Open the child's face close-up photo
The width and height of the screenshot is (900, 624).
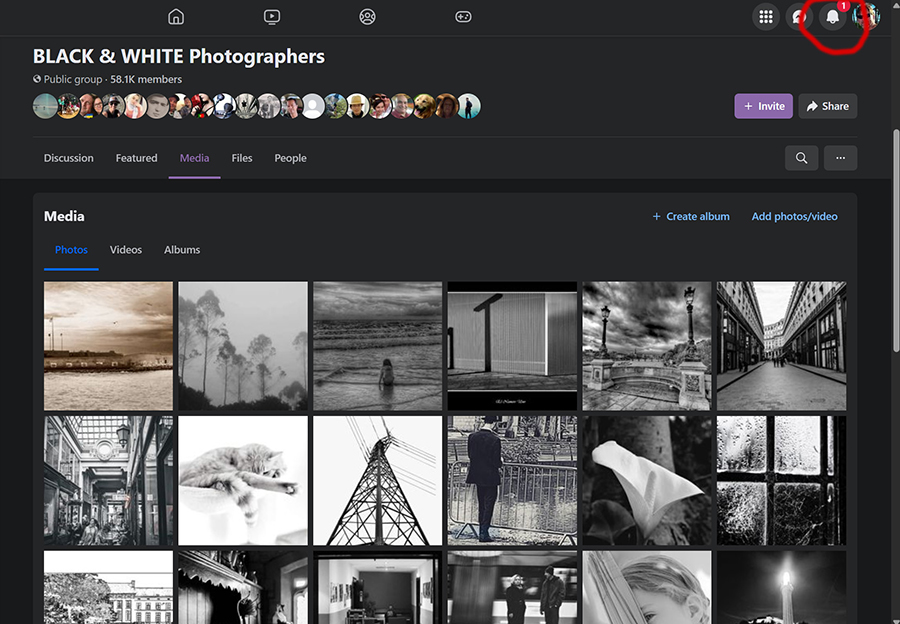coord(647,587)
